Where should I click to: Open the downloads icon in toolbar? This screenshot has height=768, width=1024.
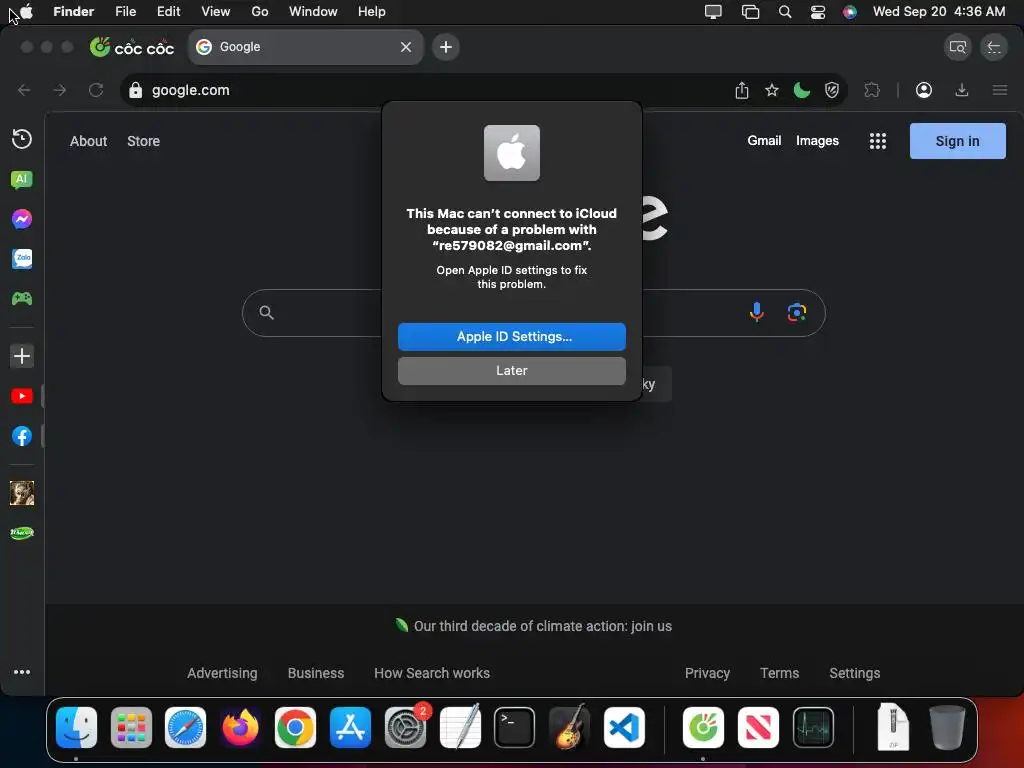tap(961, 90)
